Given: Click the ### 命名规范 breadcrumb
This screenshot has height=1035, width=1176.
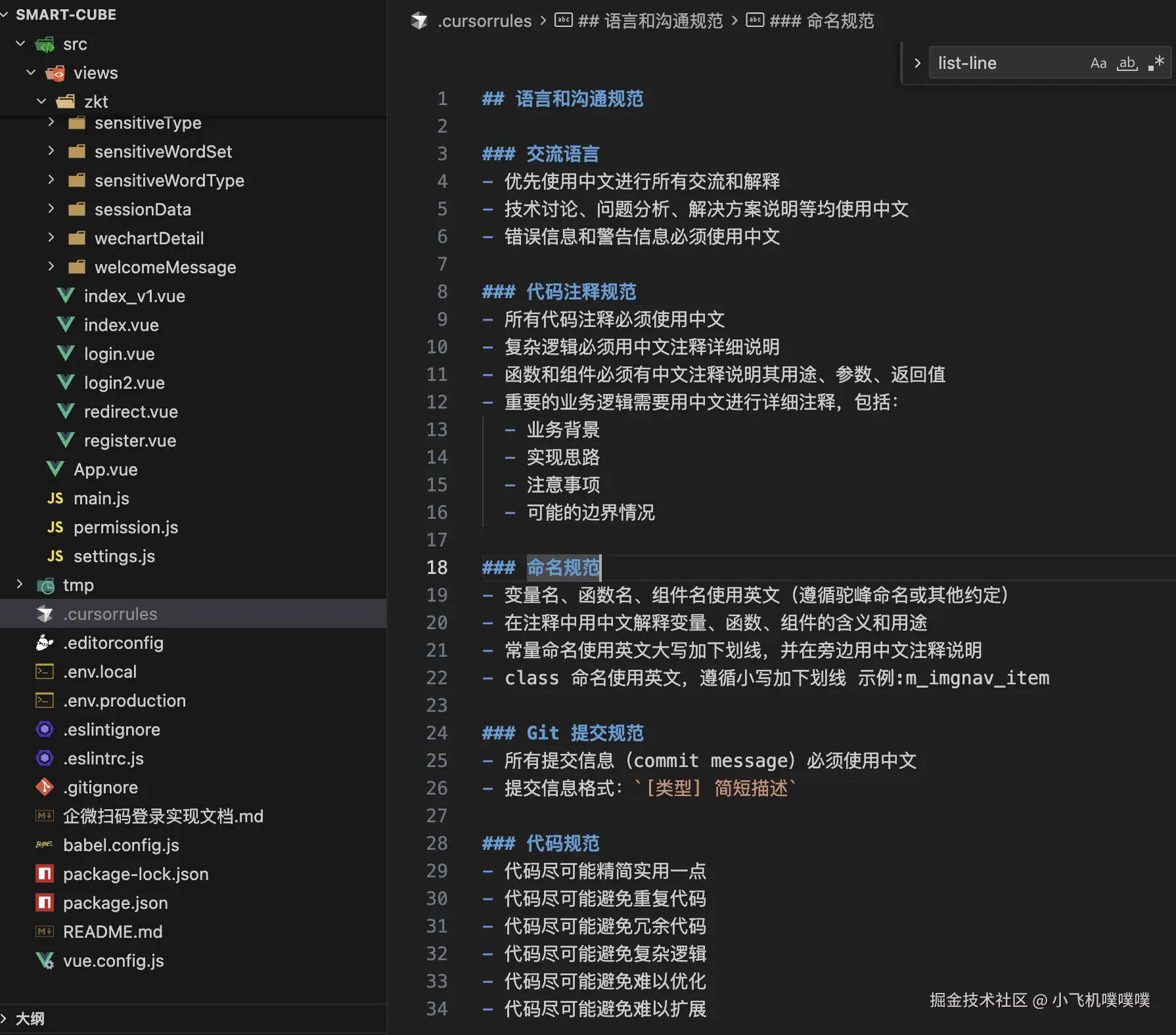Looking at the screenshot, I should pyautogui.click(x=822, y=21).
